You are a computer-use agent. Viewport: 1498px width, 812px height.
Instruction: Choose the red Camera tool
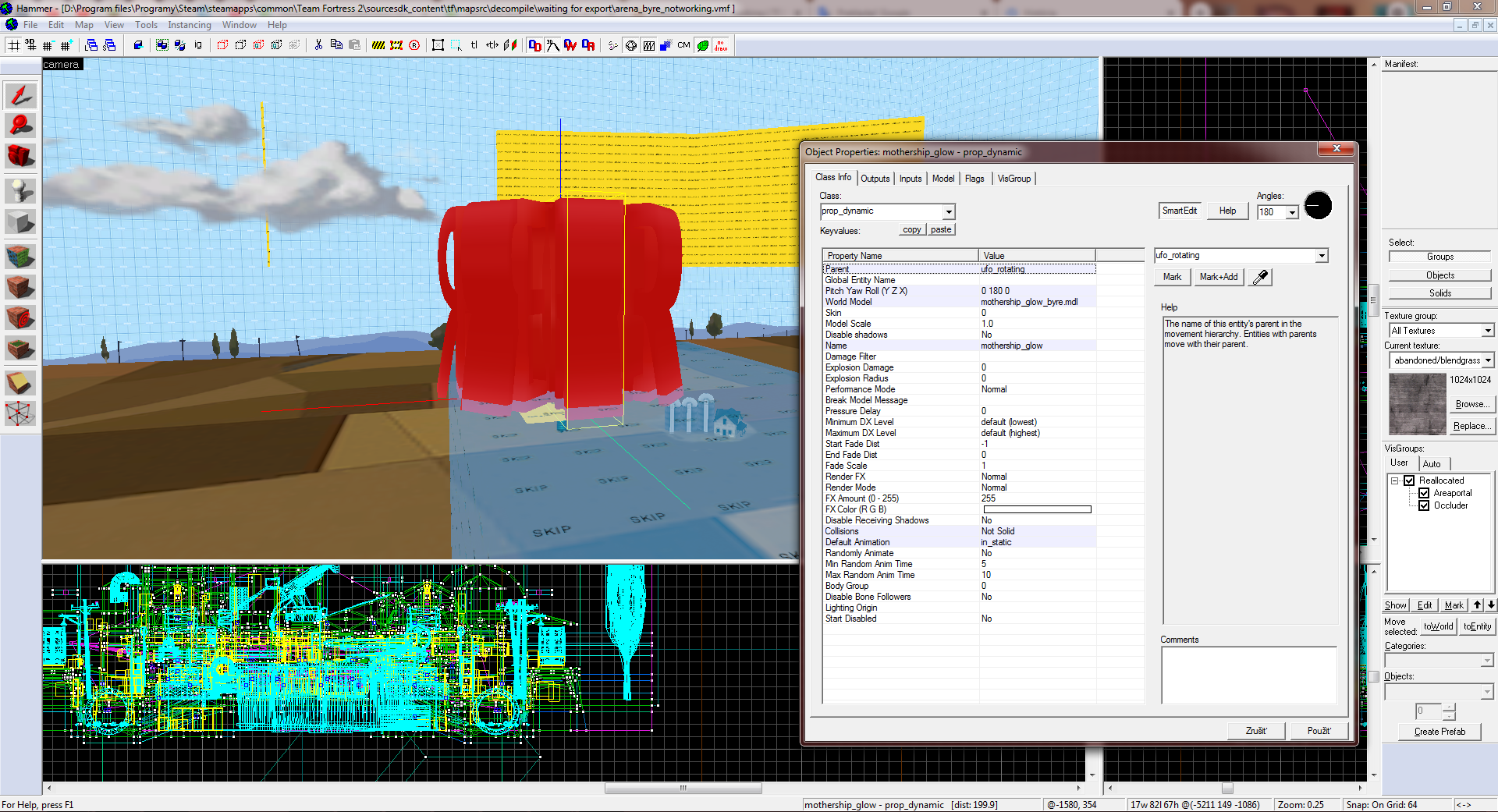21,155
